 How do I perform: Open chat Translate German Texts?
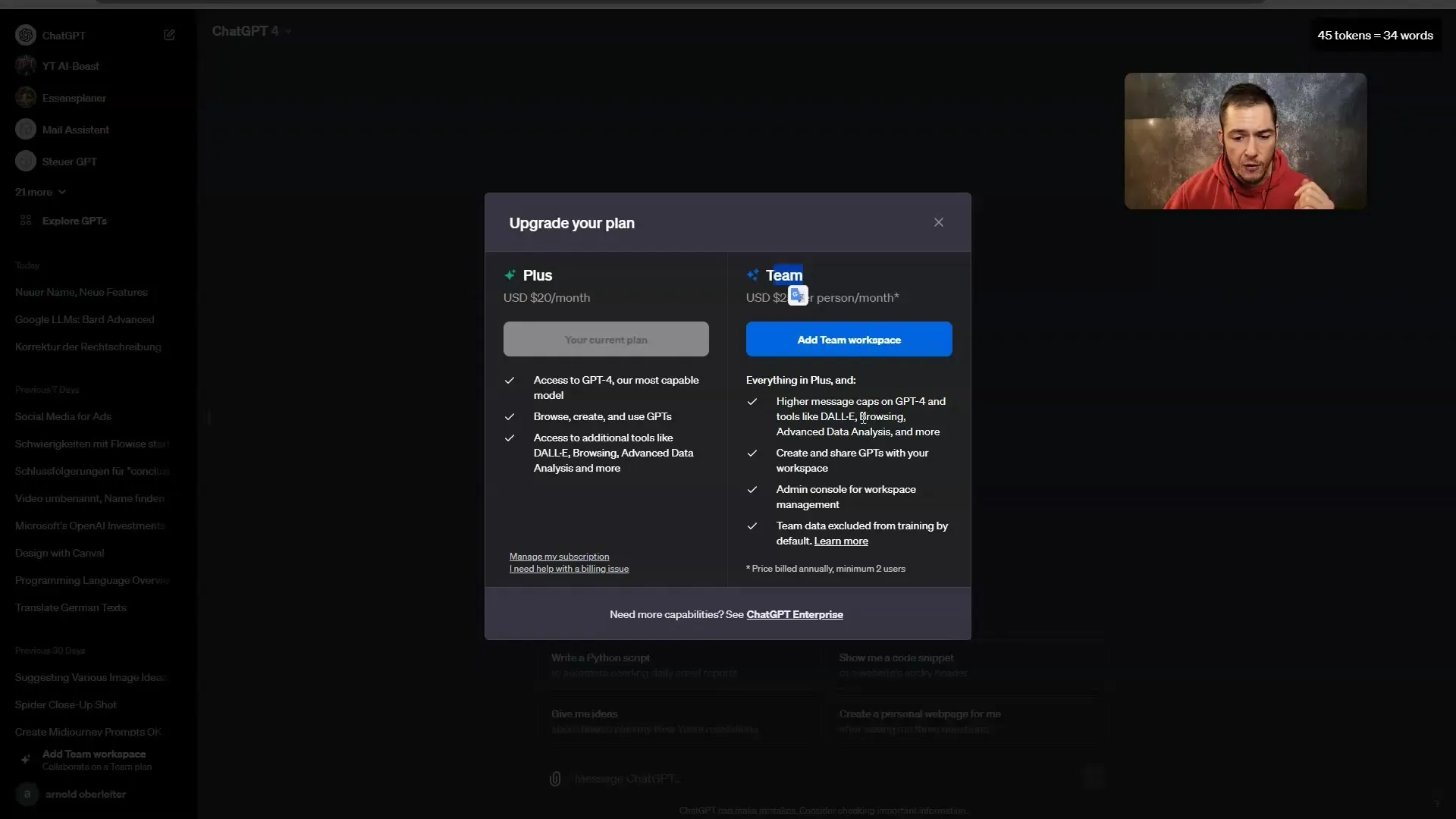(x=71, y=607)
